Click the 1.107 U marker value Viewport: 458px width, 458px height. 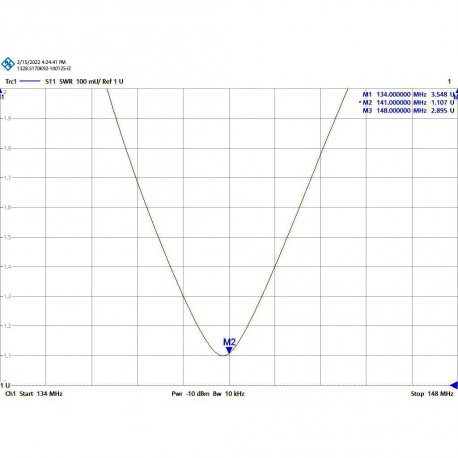[443, 103]
